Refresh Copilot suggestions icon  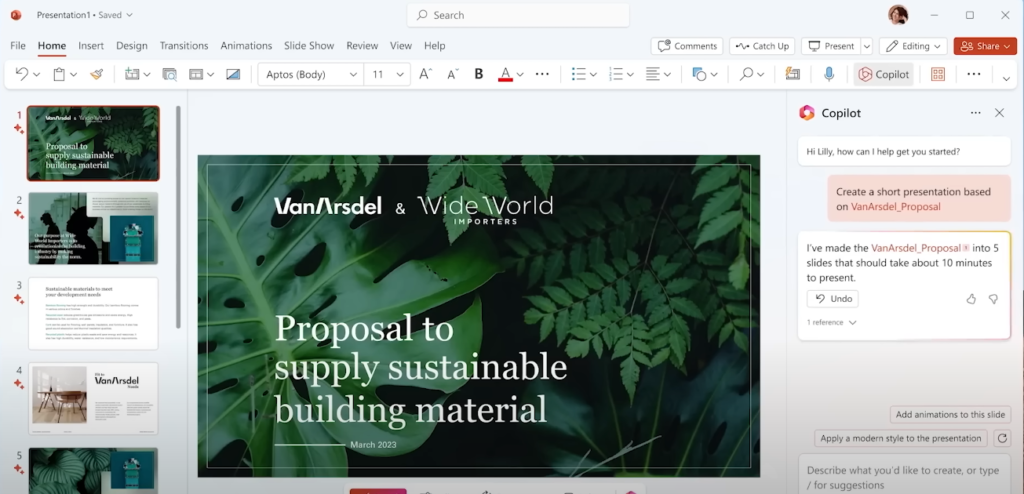click(x=1002, y=438)
